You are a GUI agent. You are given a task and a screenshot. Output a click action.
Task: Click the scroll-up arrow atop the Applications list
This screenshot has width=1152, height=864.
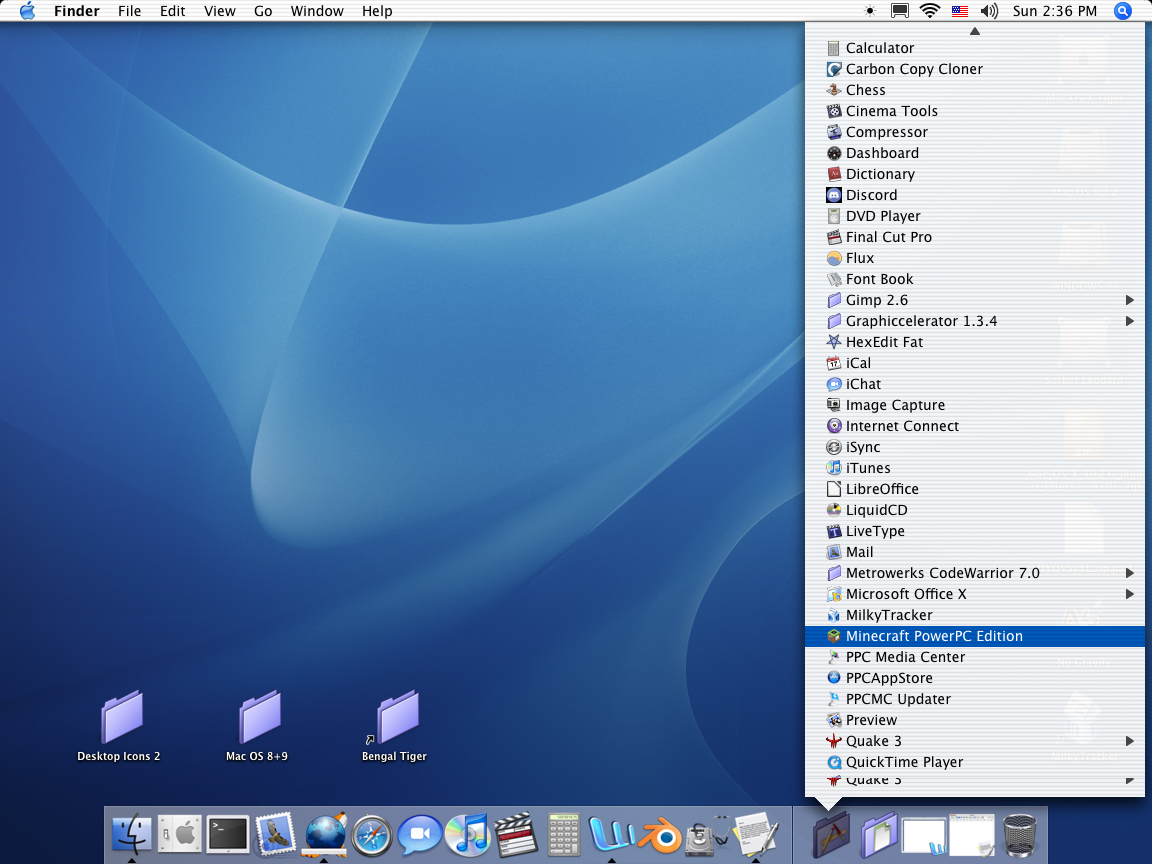[974, 31]
